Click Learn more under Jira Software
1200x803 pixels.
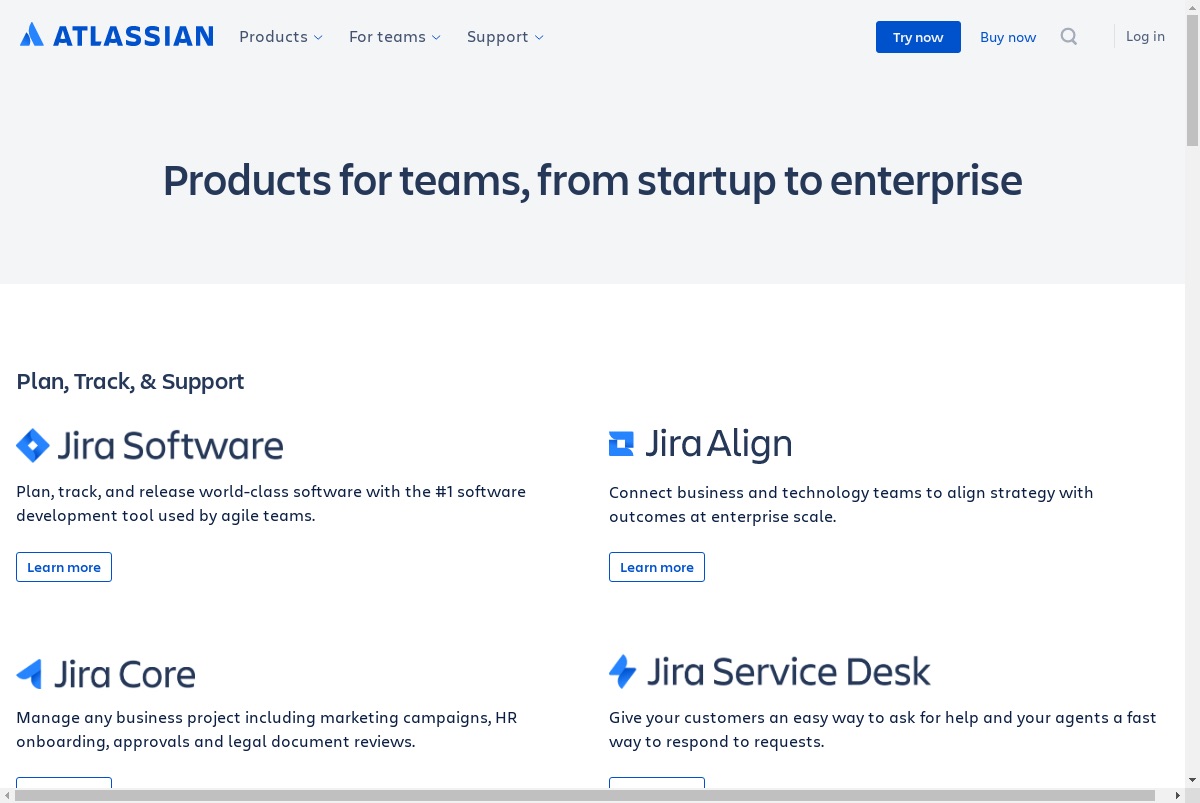[x=64, y=567]
